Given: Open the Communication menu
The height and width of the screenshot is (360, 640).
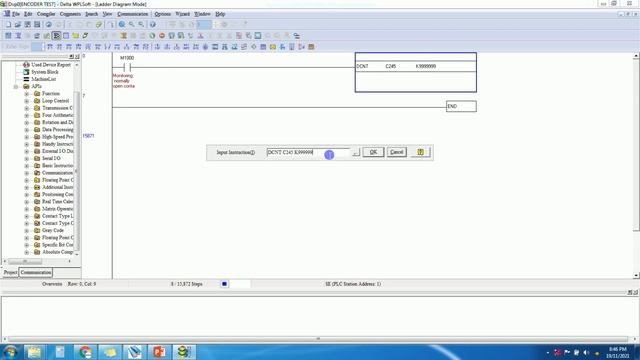Looking at the screenshot, I should click(133, 14).
